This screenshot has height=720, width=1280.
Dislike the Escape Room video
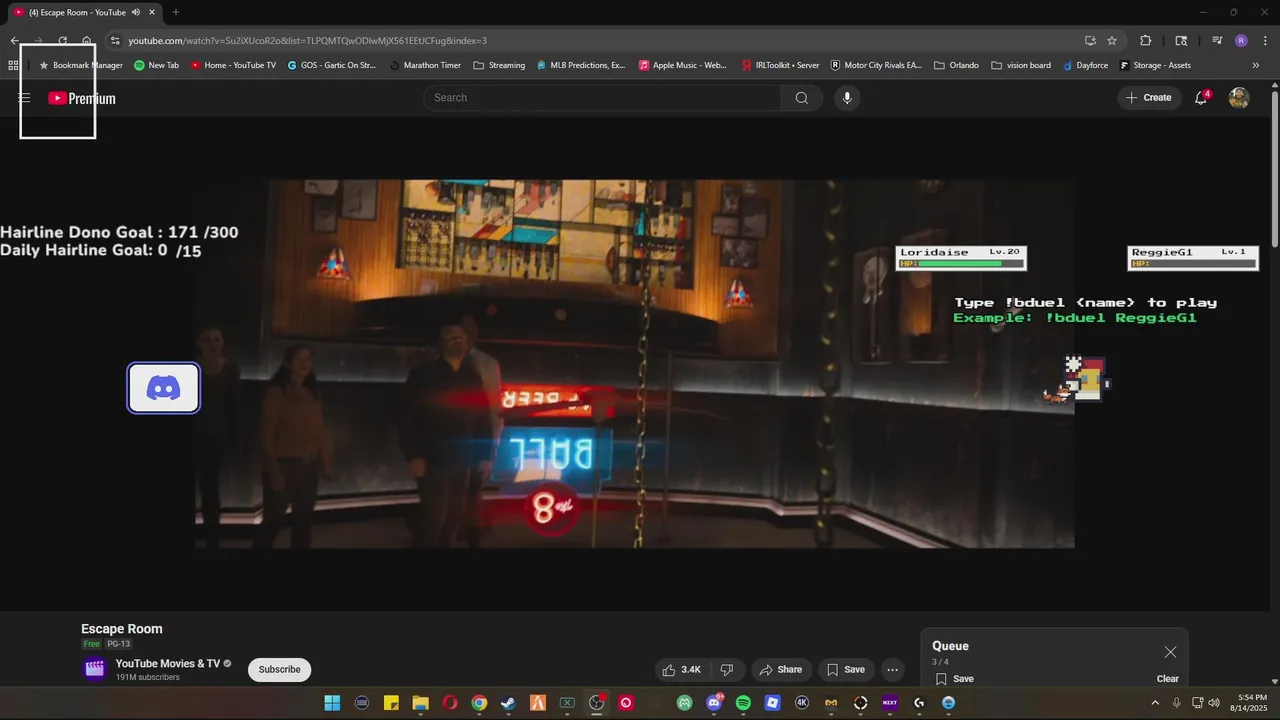tap(727, 670)
